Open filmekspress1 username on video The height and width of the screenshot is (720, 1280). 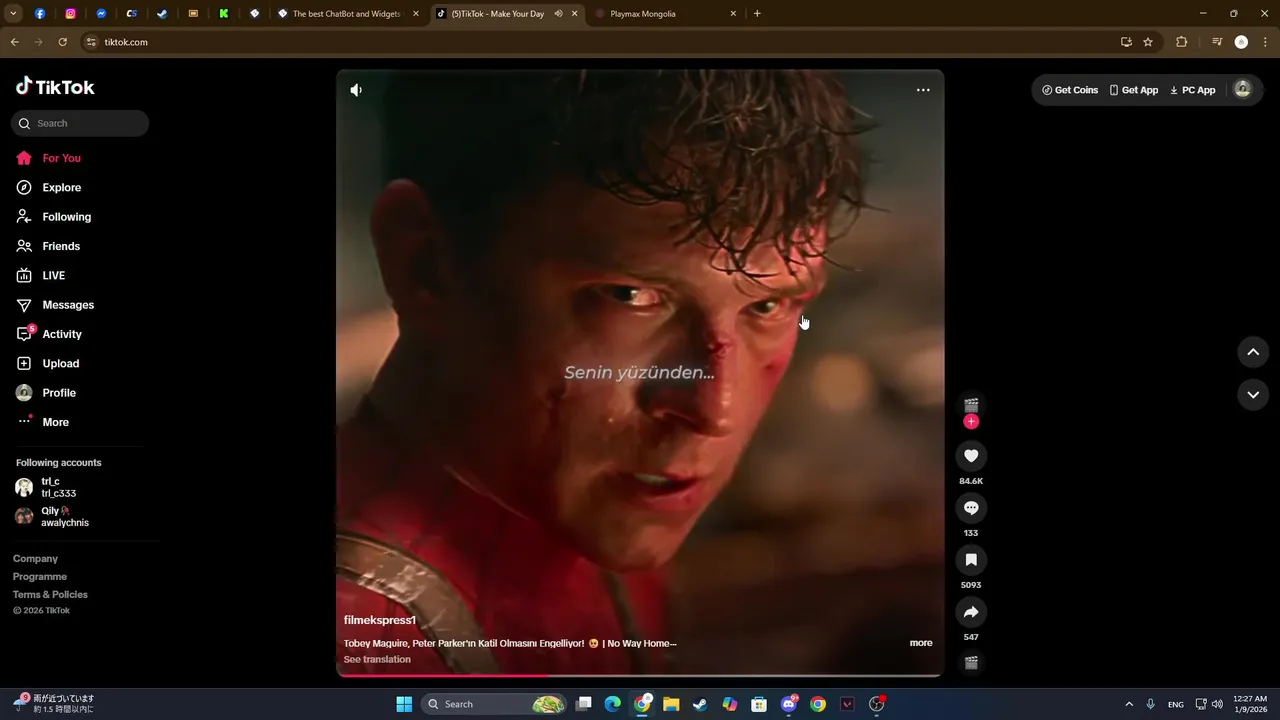(380, 621)
